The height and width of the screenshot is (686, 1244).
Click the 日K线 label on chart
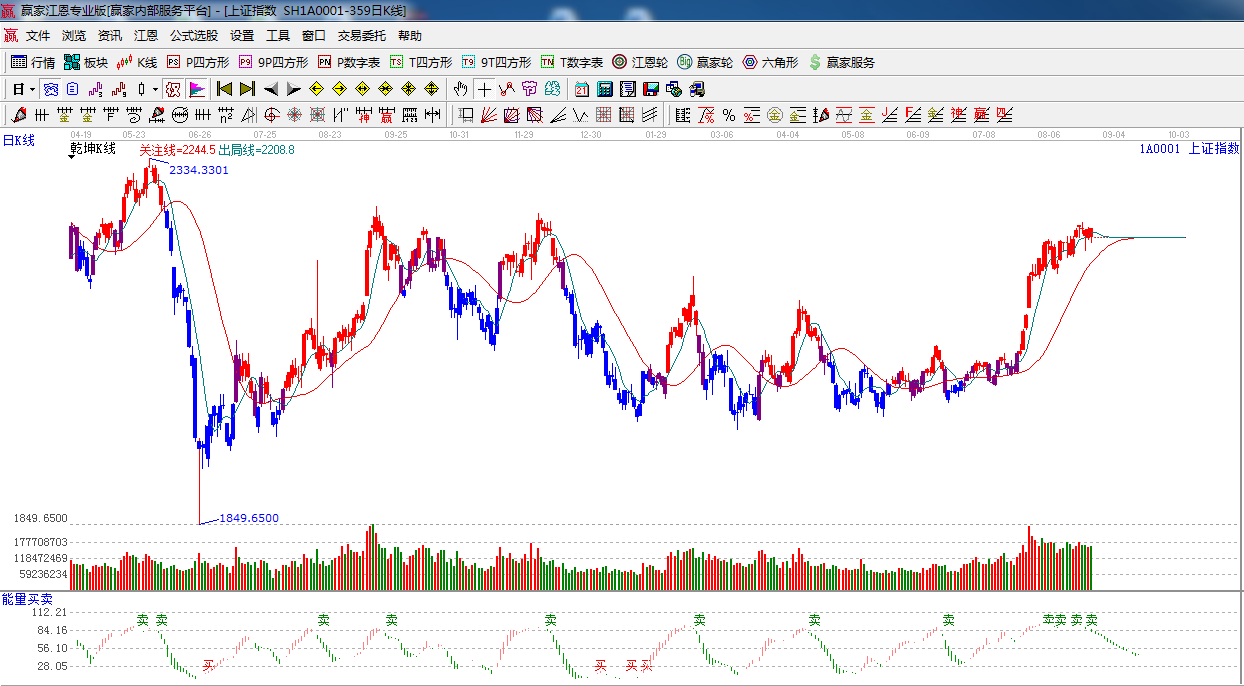pyautogui.click(x=18, y=140)
